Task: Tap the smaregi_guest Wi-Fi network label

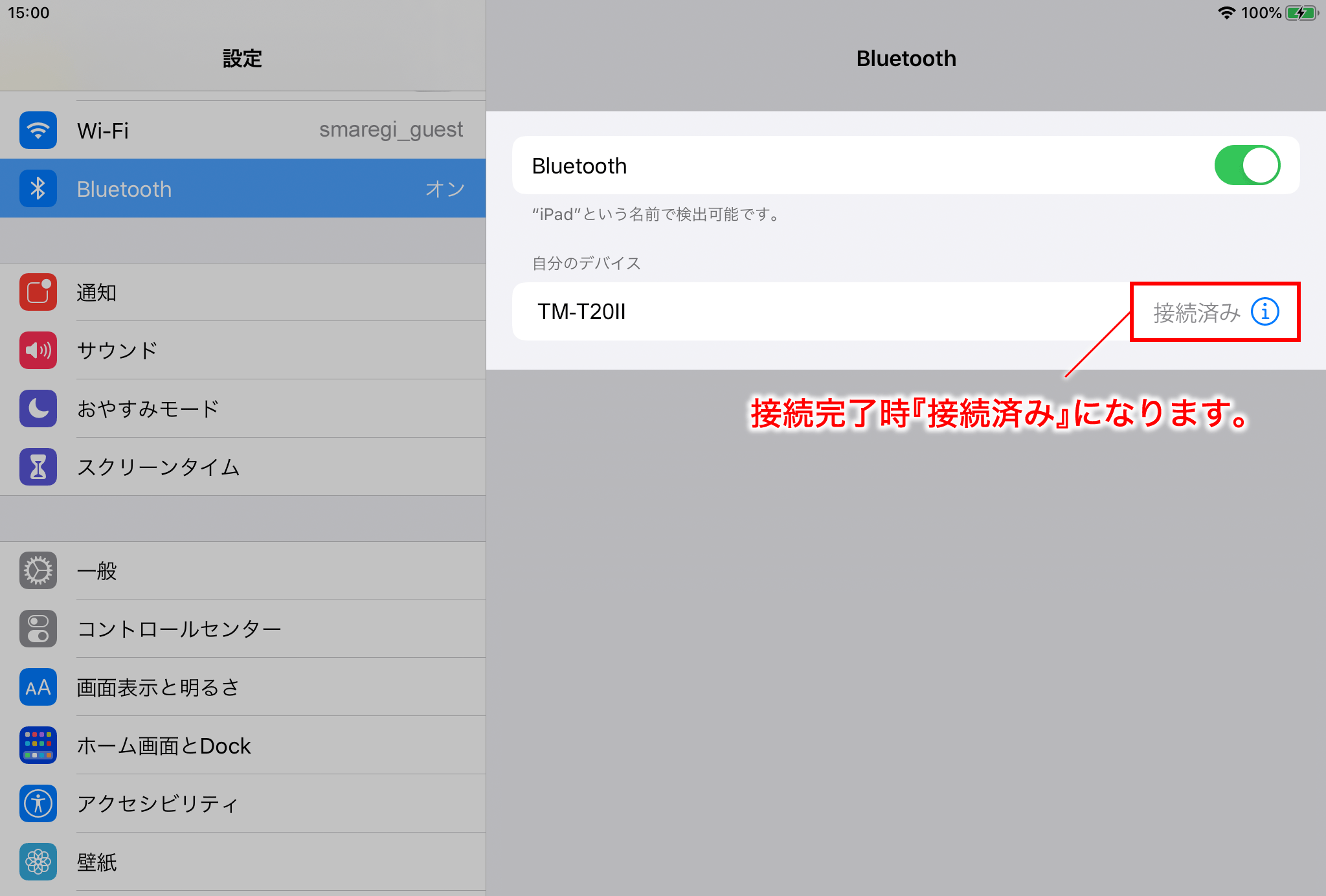Action: coord(390,129)
